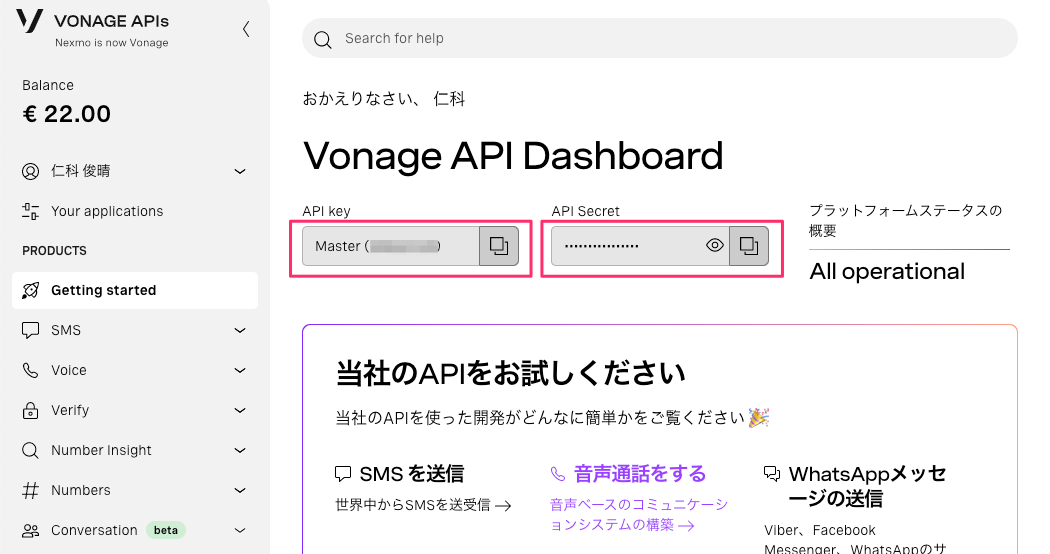Viewport: 1050px width, 554px height.
Task: Click the 当社のAPIをお試しください heading
Action: click(510, 374)
